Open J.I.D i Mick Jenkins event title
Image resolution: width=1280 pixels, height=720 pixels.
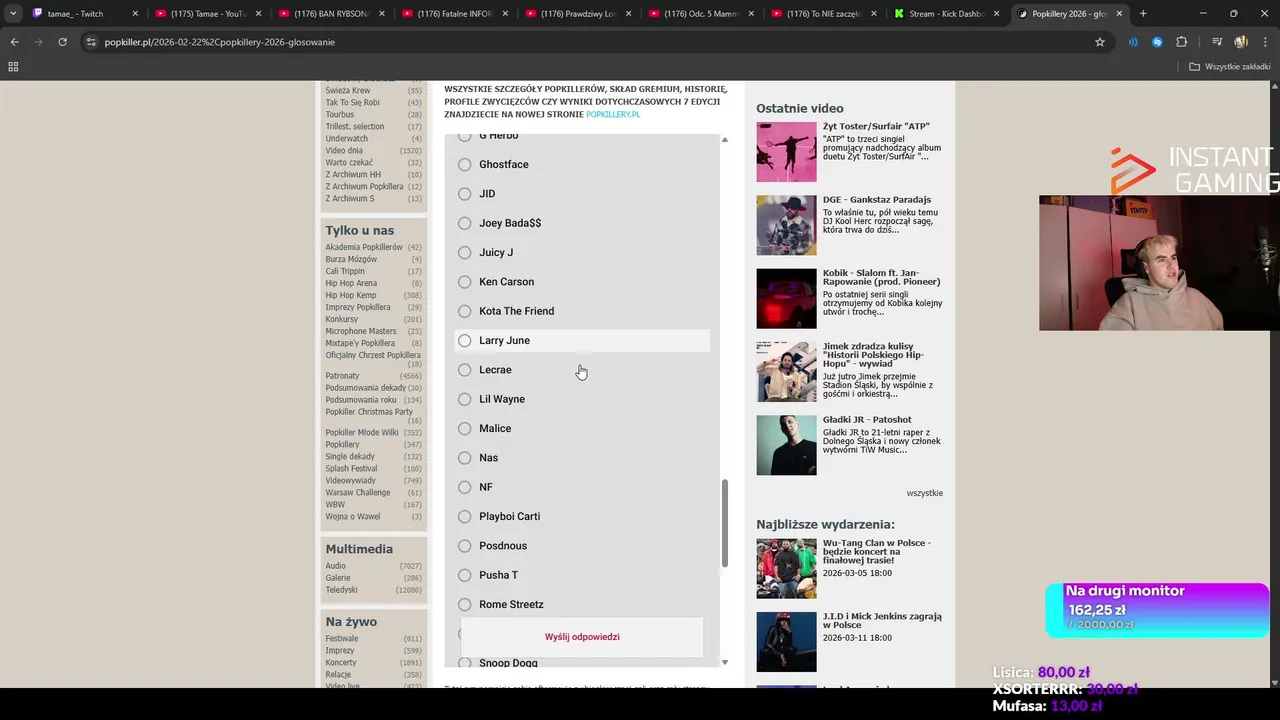[882, 621]
